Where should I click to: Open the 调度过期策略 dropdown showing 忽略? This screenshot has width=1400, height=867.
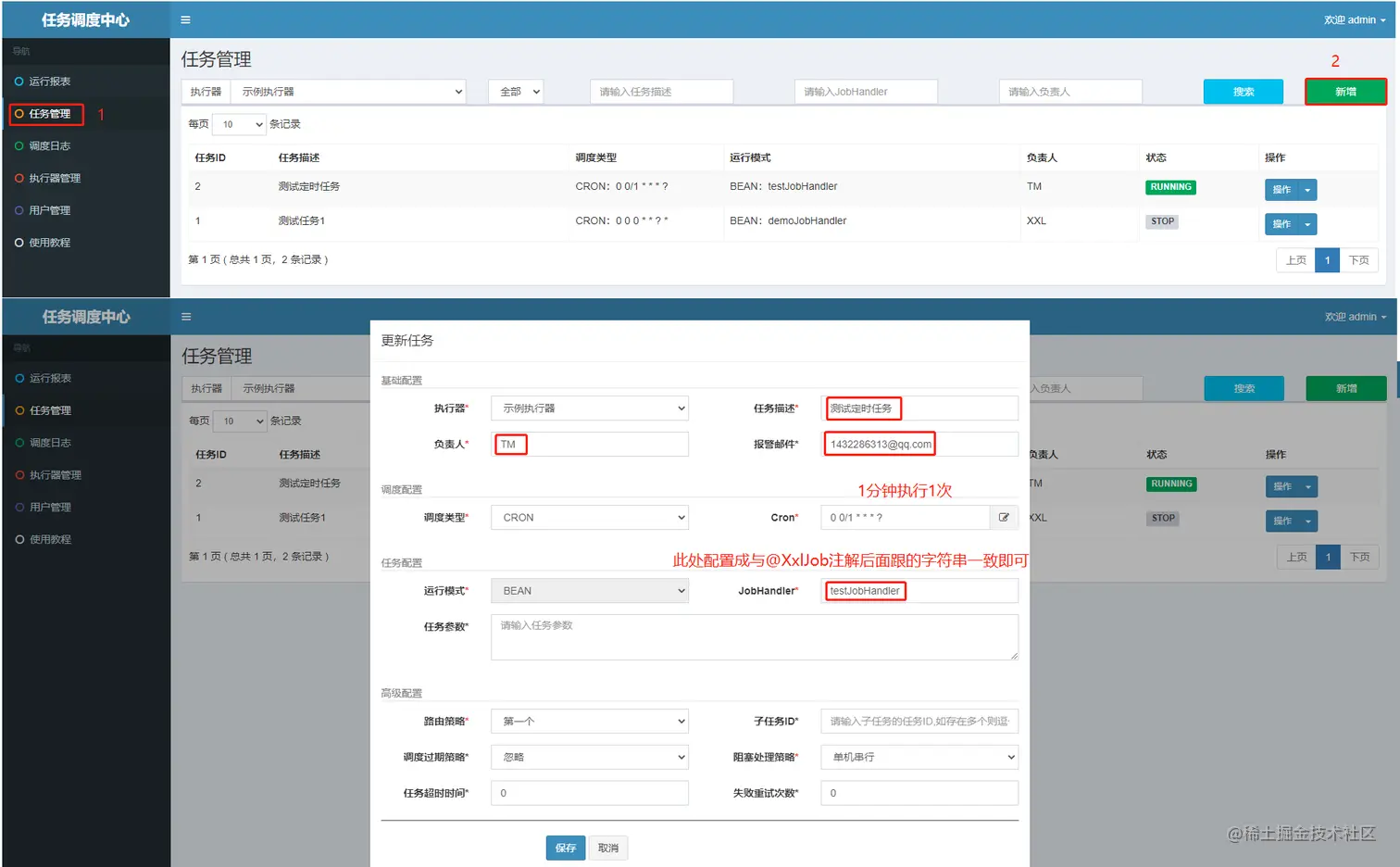(590, 758)
